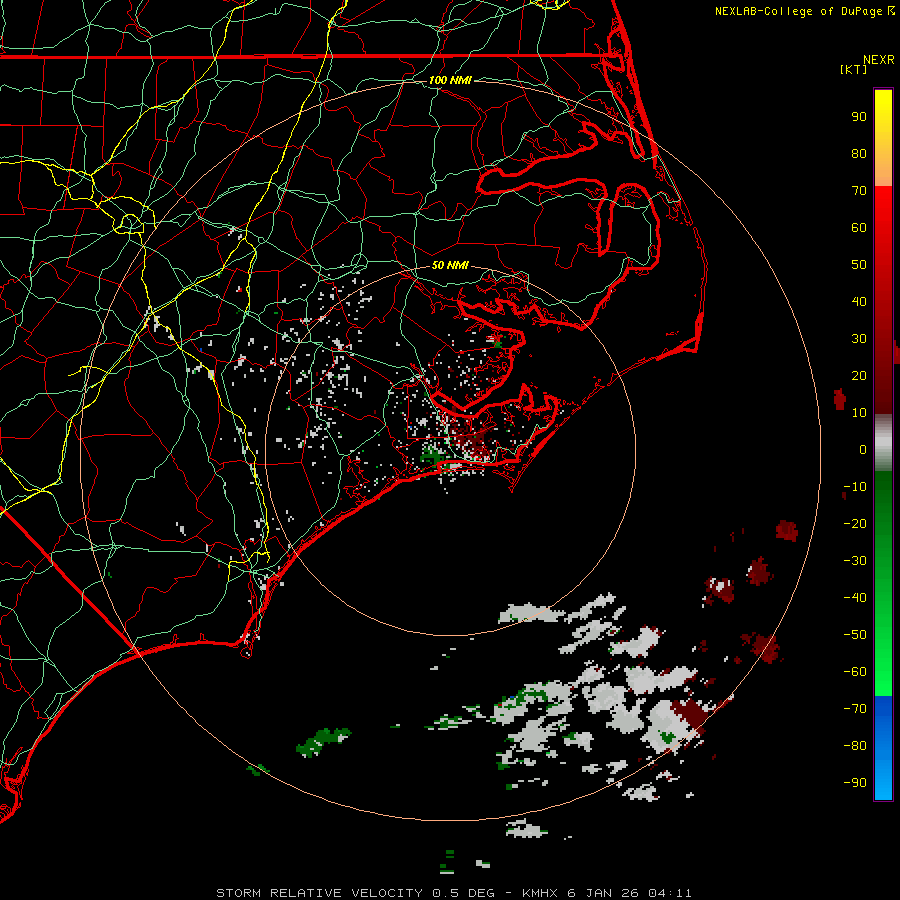Click the 80 value on the velocity scale
This screenshot has width=900, height=900.
[x=859, y=154]
